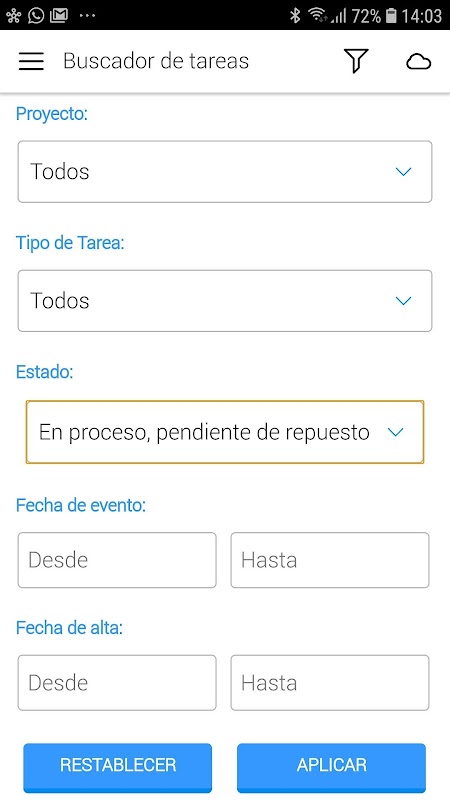Screen dimensions: 450x800
Task: Click the RESTABLECER button
Action: [117, 767]
